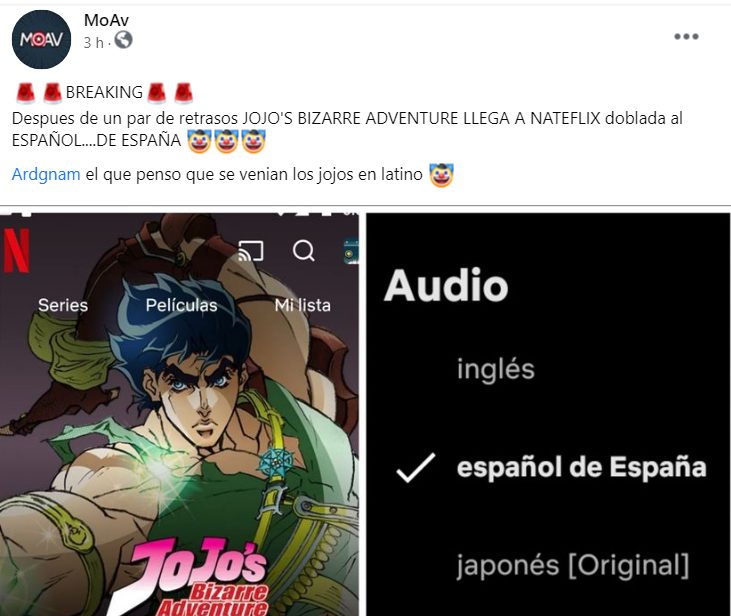Click the MoAv page name link
The height and width of the screenshot is (616, 731).
click(106, 20)
